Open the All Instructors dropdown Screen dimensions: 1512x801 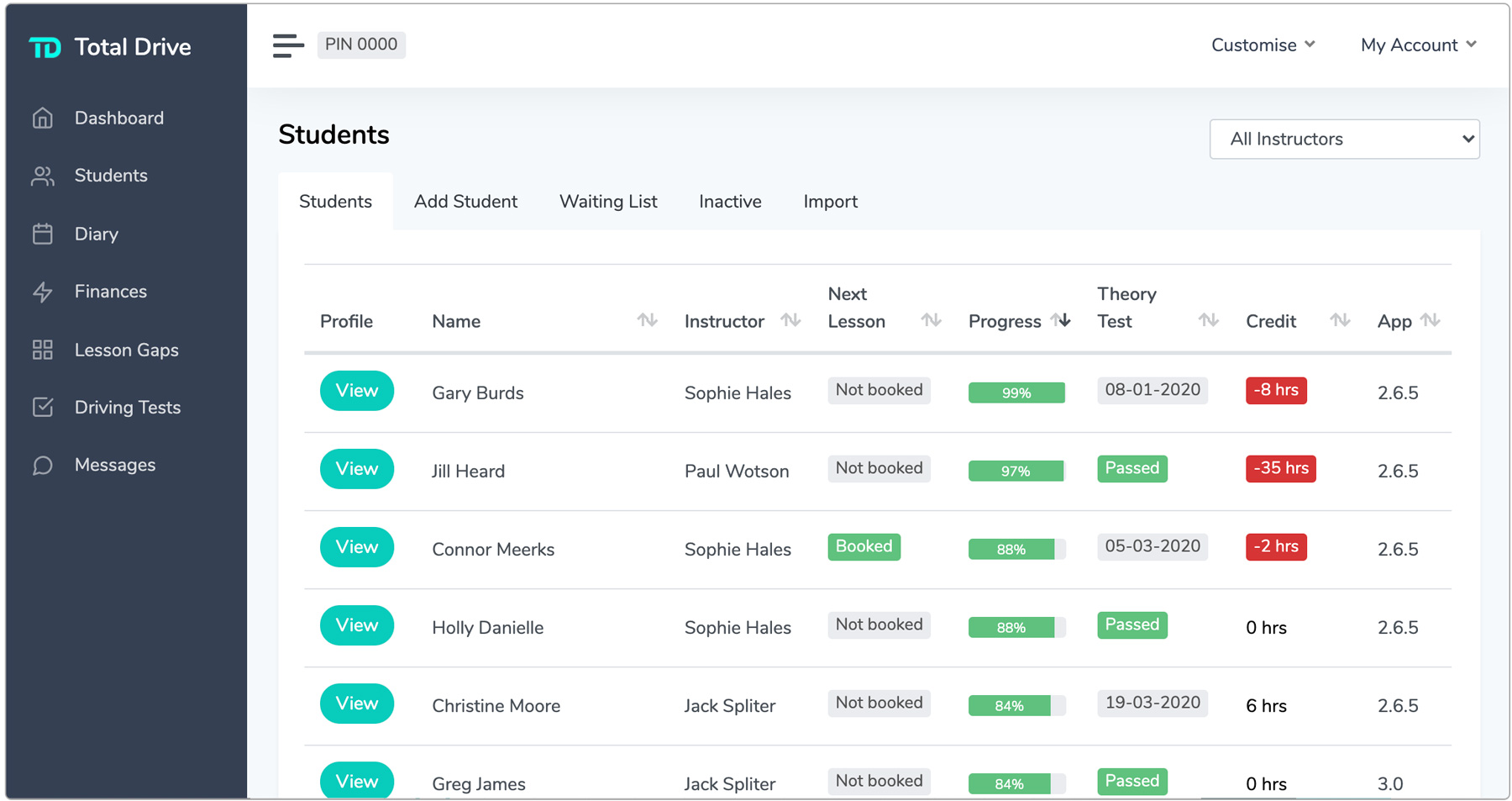click(1344, 139)
